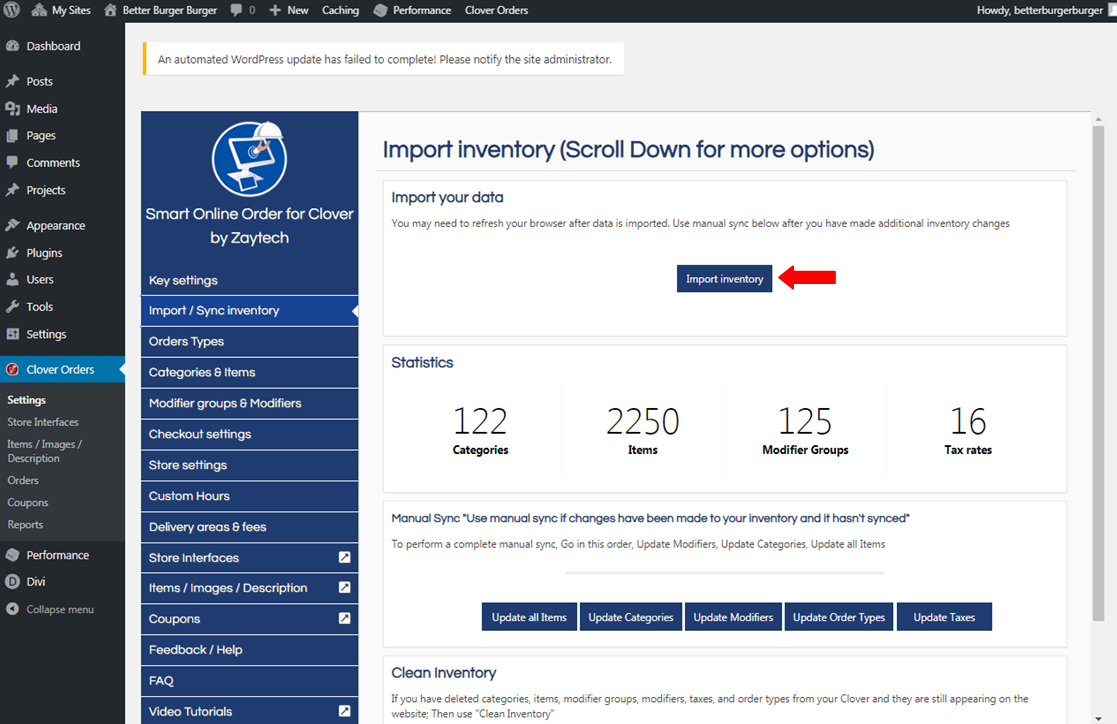Open the Custom Hours tab
This screenshot has height=724, width=1117.
pos(249,496)
